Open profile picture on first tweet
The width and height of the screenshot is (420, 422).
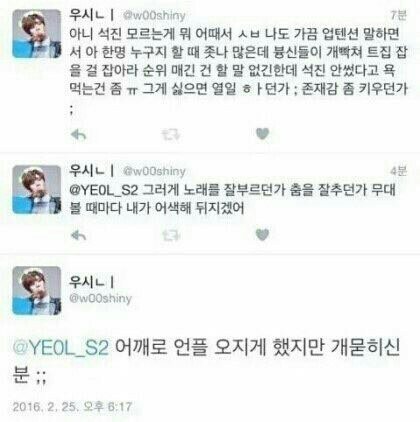(x=37, y=34)
